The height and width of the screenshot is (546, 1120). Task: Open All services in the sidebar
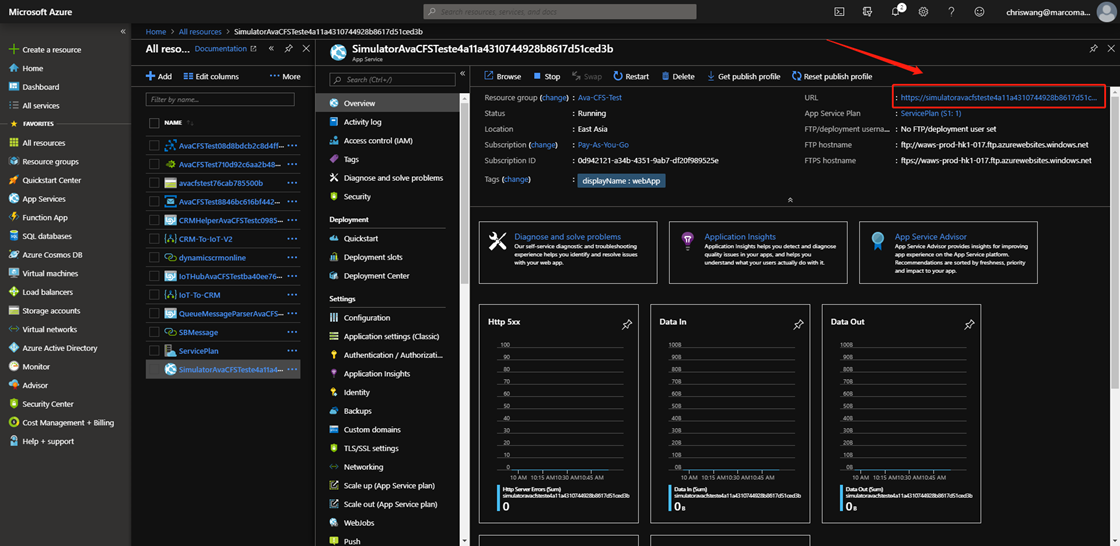pyautogui.click(x=34, y=105)
